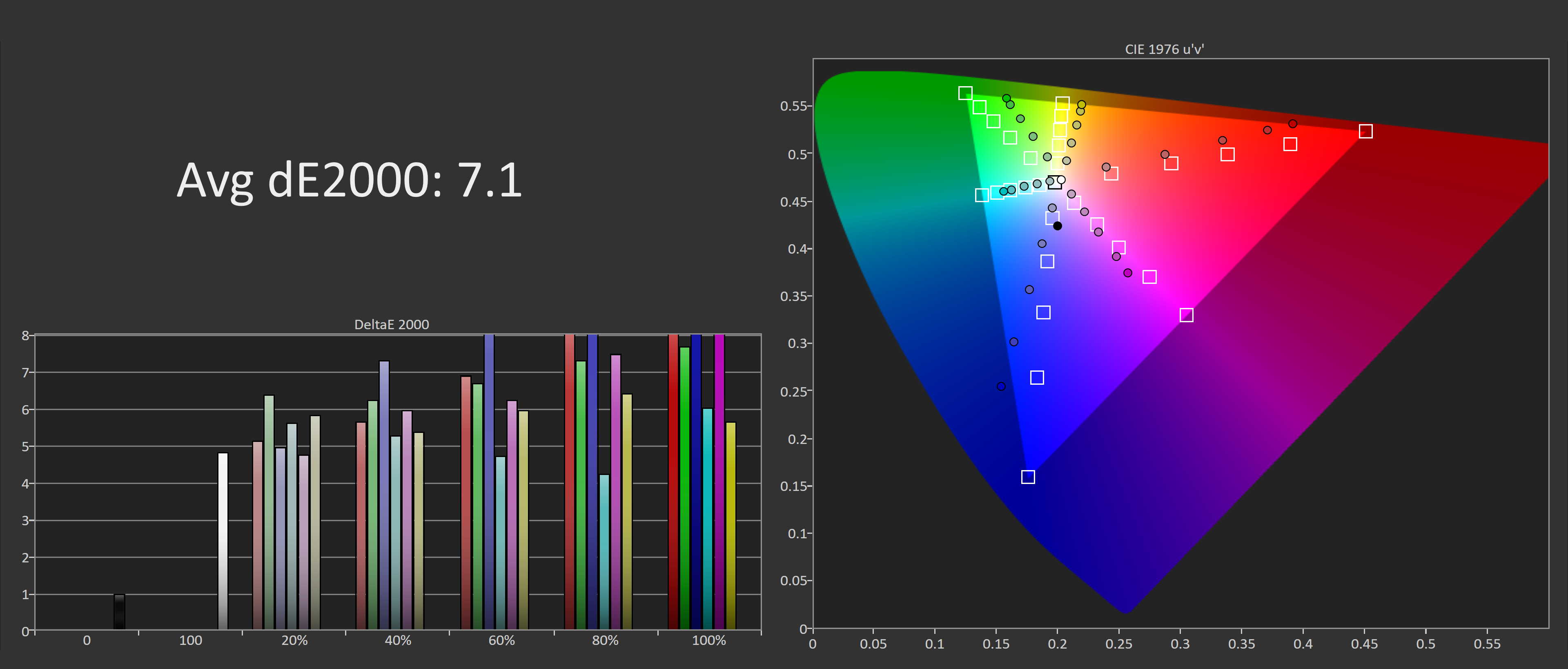
Task: Click the CIE 1976 u'v' chart title
Action: (x=1164, y=49)
